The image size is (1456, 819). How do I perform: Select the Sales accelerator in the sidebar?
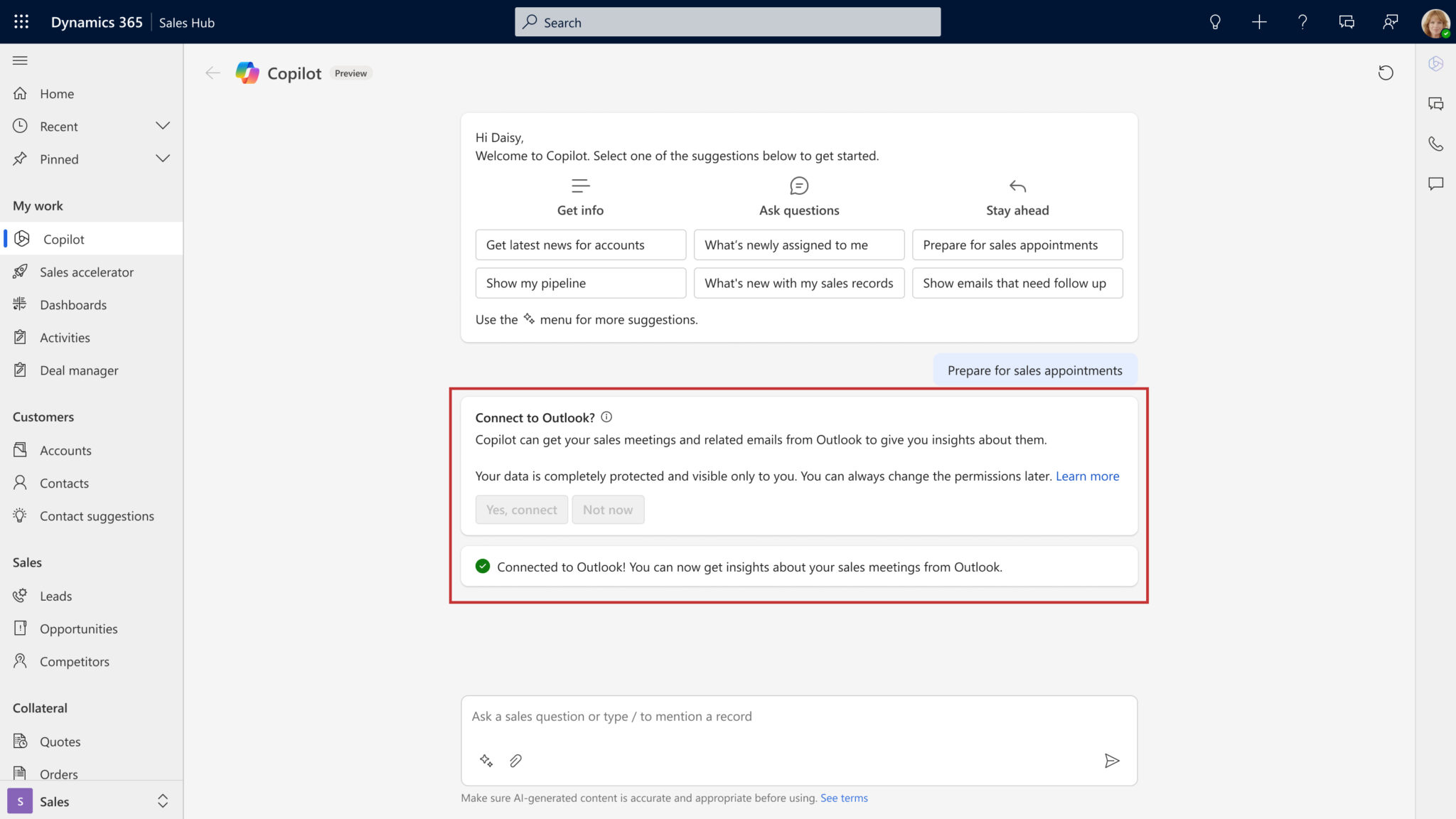click(87, 272)
